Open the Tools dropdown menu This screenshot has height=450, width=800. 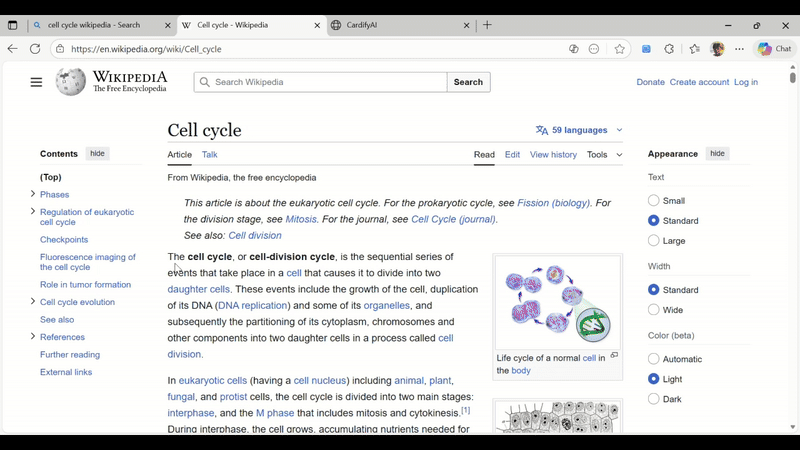pos(604,155)
